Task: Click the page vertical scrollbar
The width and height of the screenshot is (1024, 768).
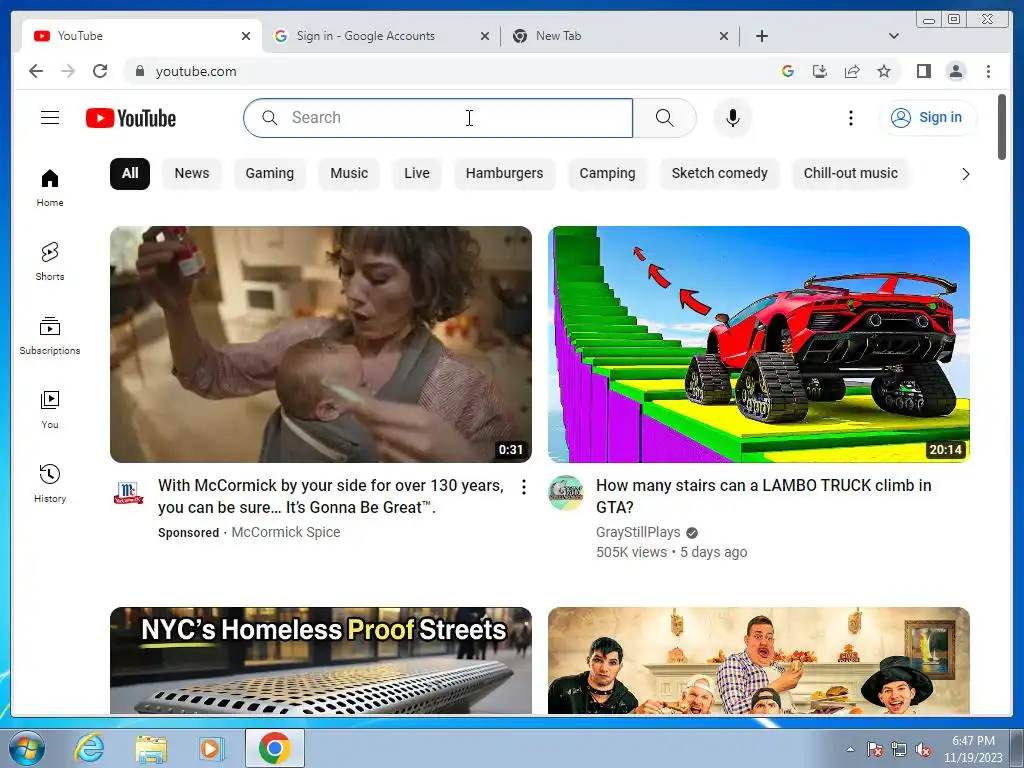Action: (x=1002, y=127)
